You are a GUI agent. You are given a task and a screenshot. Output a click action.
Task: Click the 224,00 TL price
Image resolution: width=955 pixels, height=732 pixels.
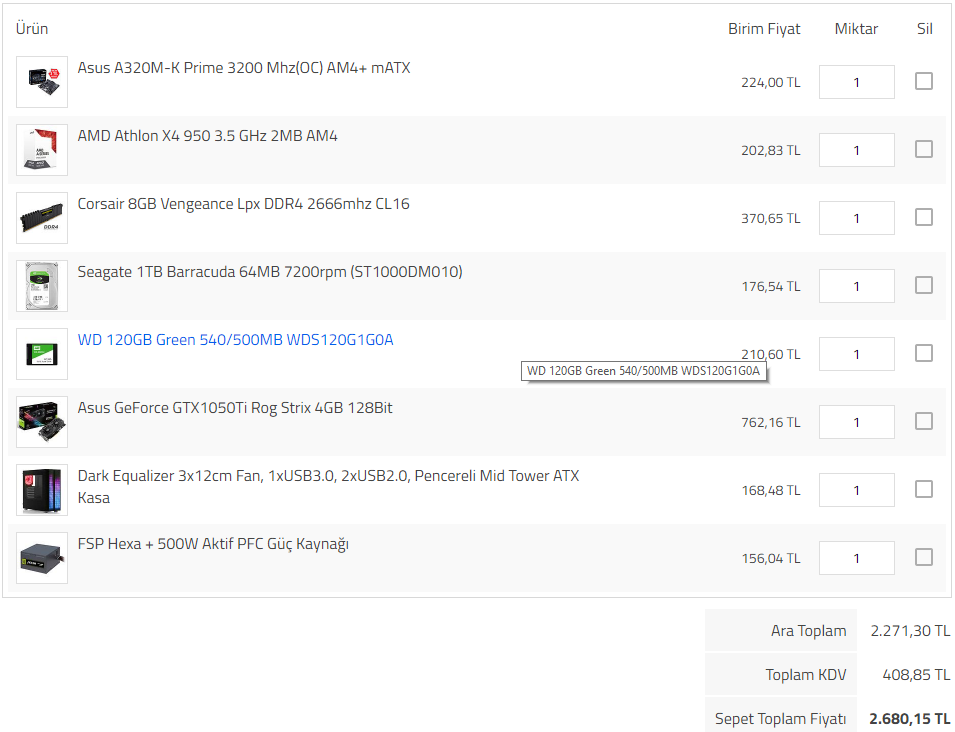pyautogui.click(x=770, y=82)
